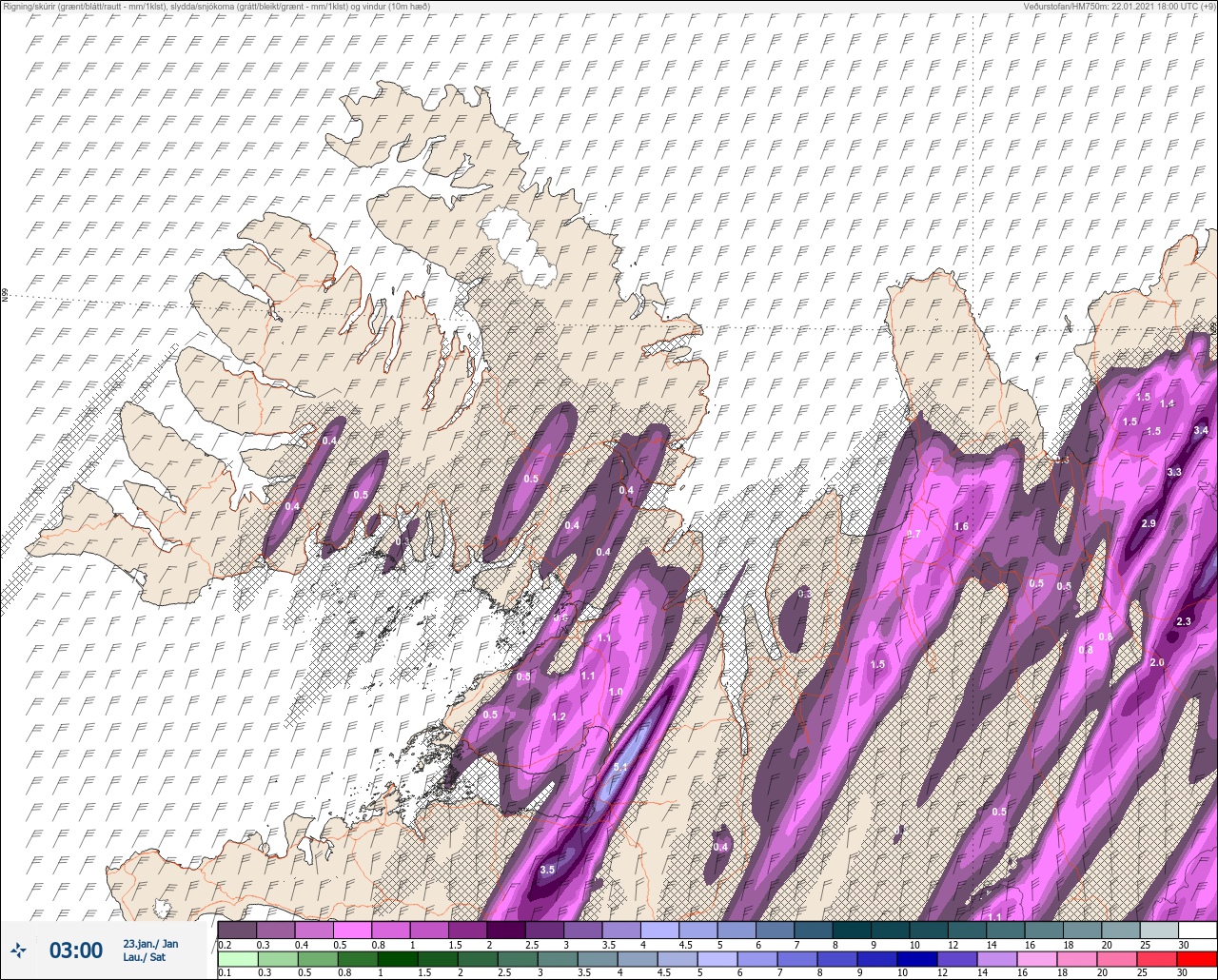Click the 1.6 precipitation value on the map

961,526
